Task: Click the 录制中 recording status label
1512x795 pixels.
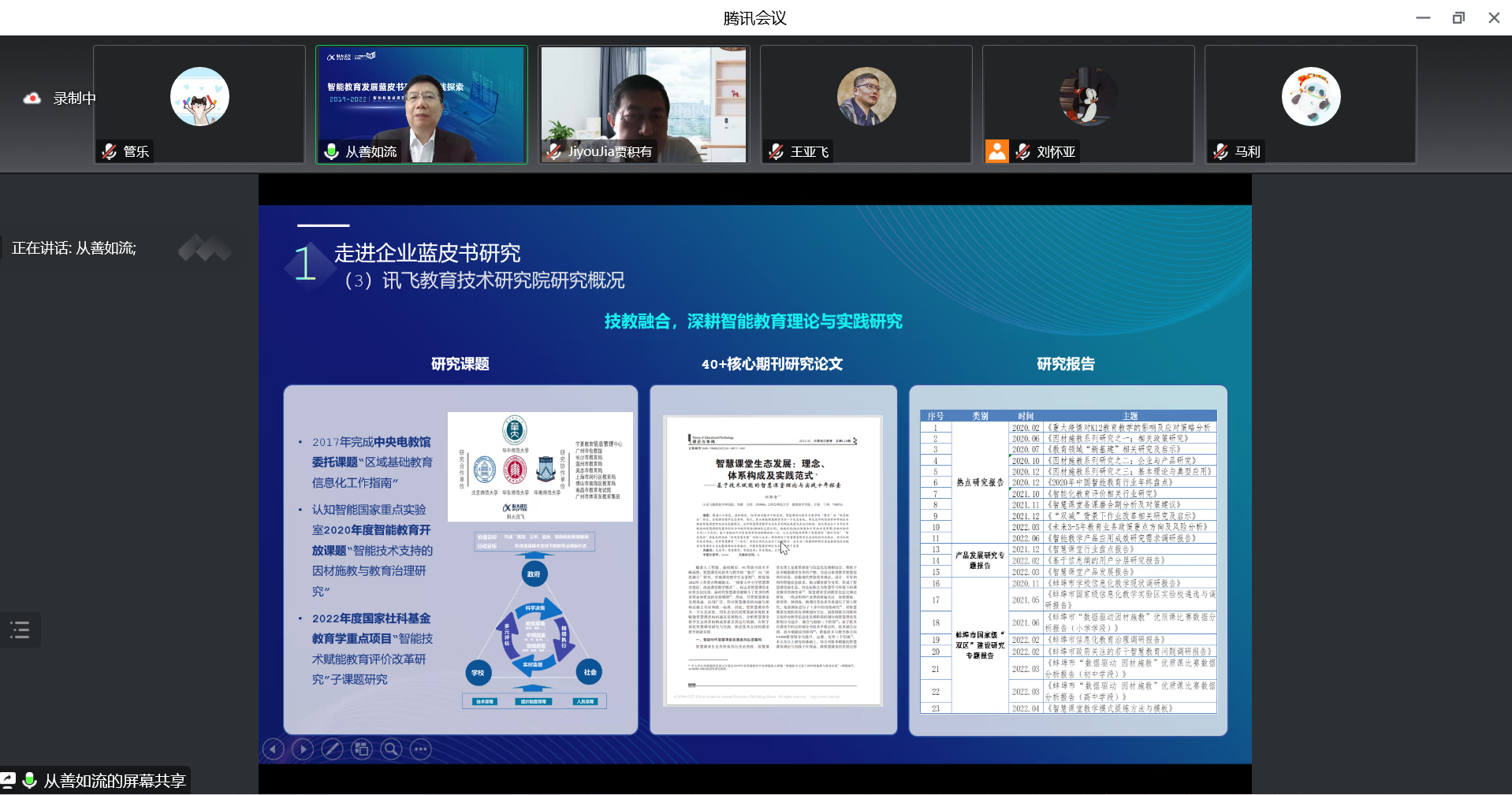Action: [74, 98]
